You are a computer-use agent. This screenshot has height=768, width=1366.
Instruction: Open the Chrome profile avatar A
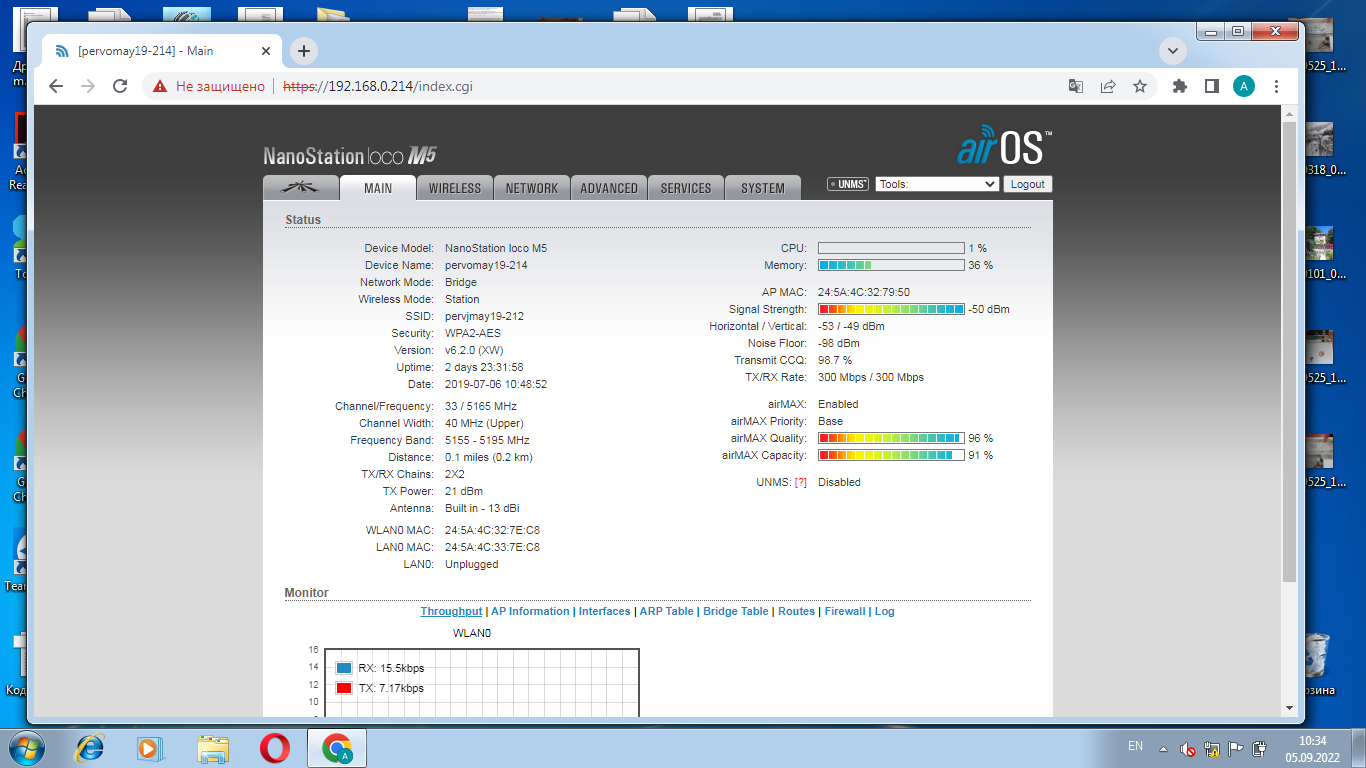(x=1244, y=86)
